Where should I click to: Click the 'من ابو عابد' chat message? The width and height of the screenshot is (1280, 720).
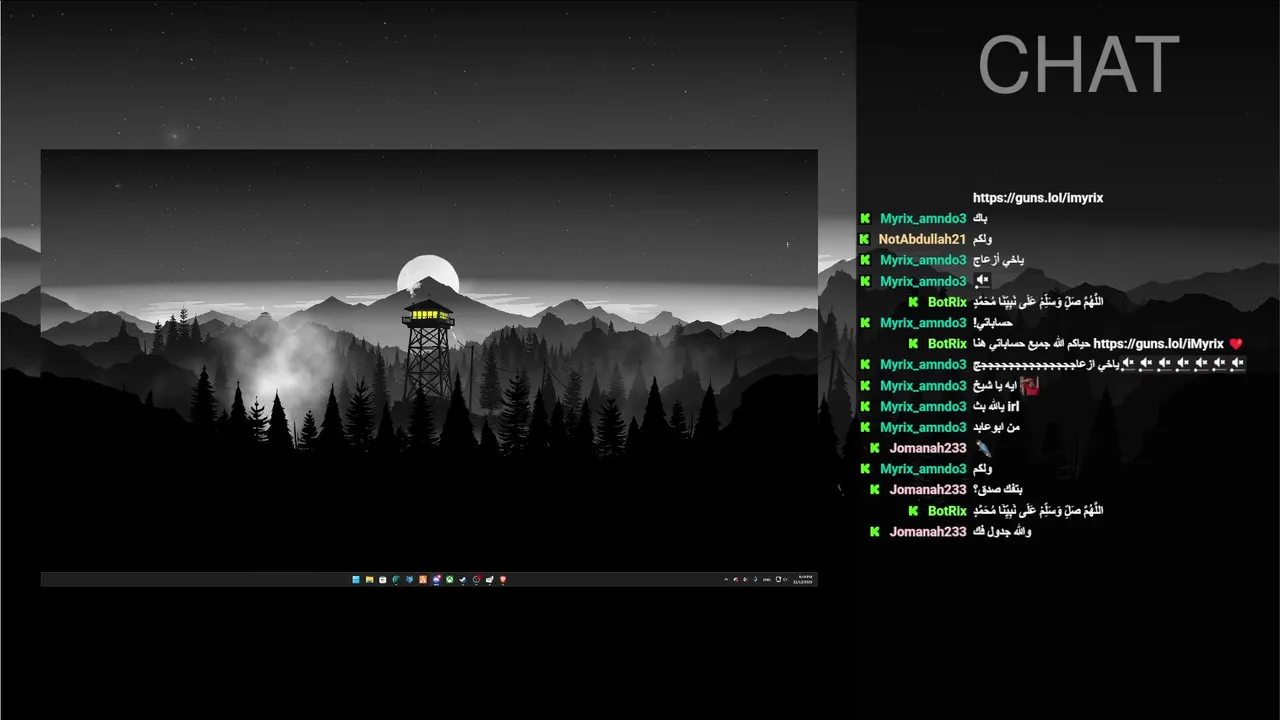(x=996, y=428)
